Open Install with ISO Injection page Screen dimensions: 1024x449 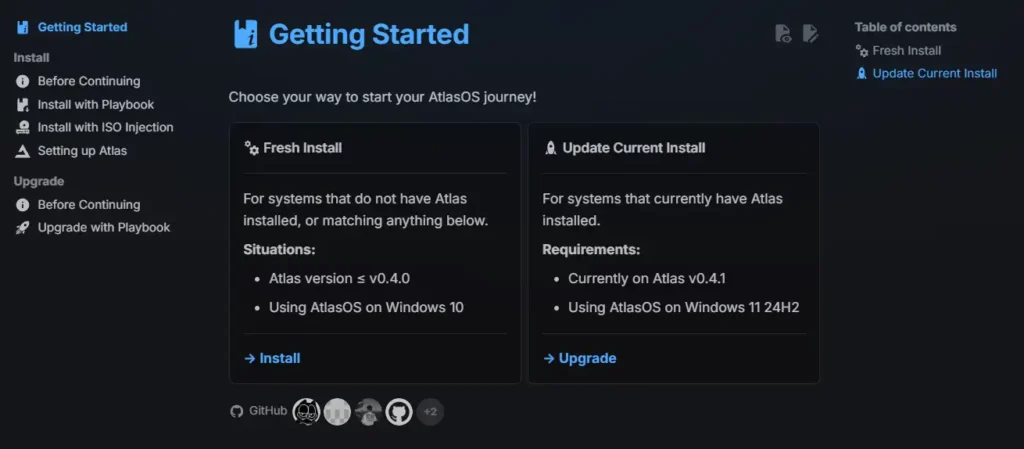(x=105, y=127)
